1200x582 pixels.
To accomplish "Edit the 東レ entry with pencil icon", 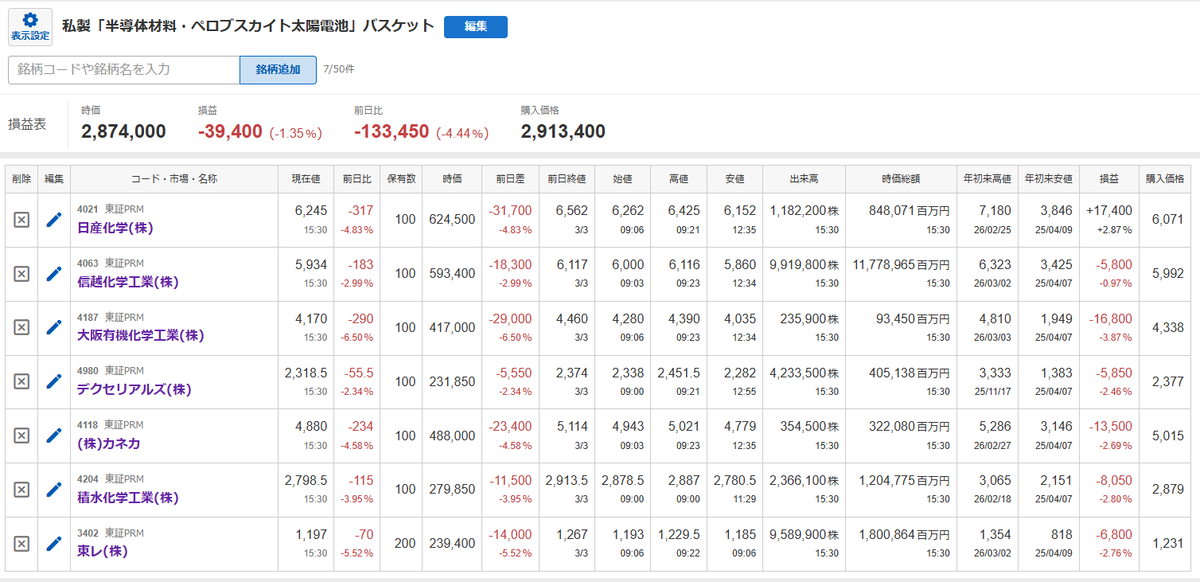I will point(54,543).
